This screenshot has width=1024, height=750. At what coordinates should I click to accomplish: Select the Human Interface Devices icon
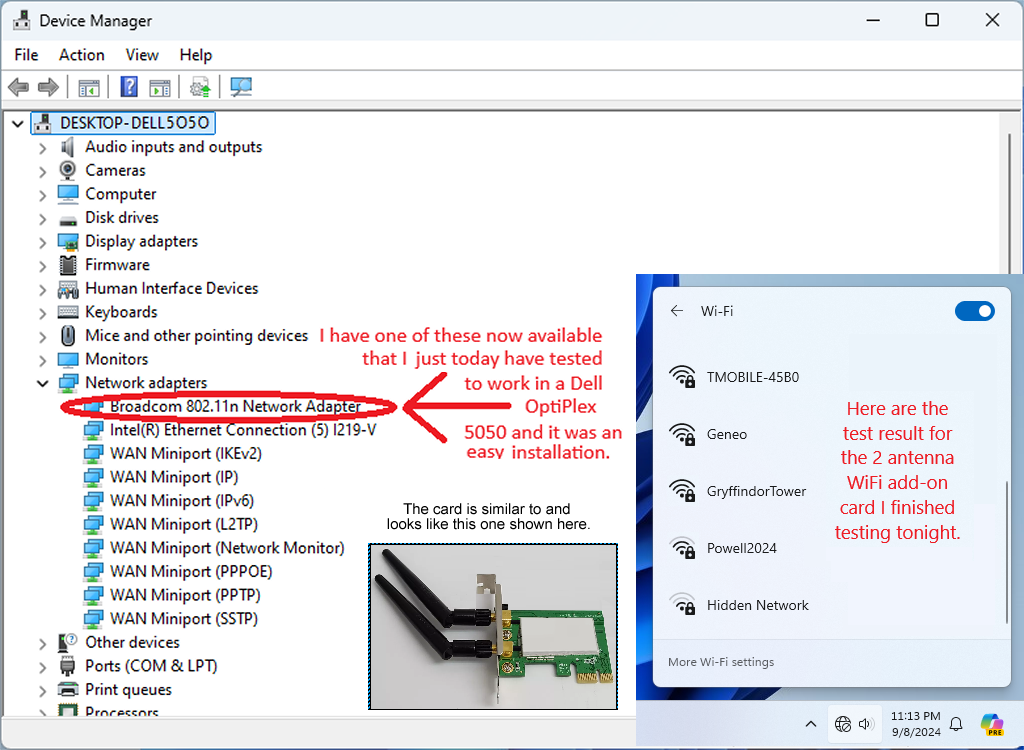(x=68, y=289)
